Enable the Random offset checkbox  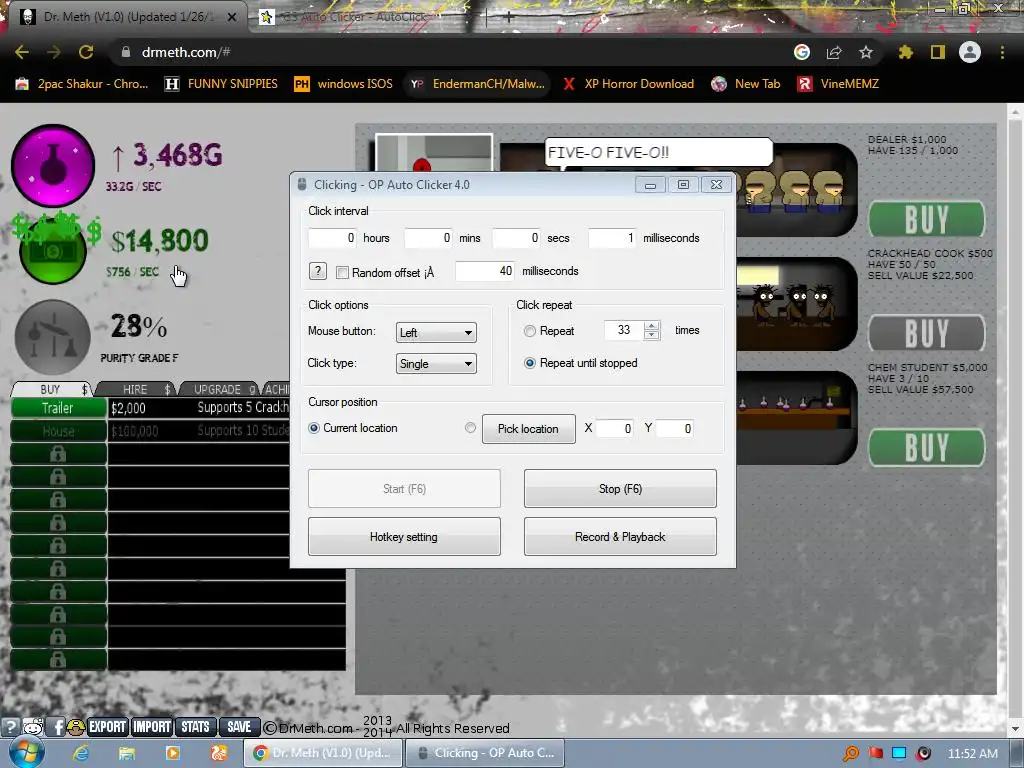click(342, 272)
